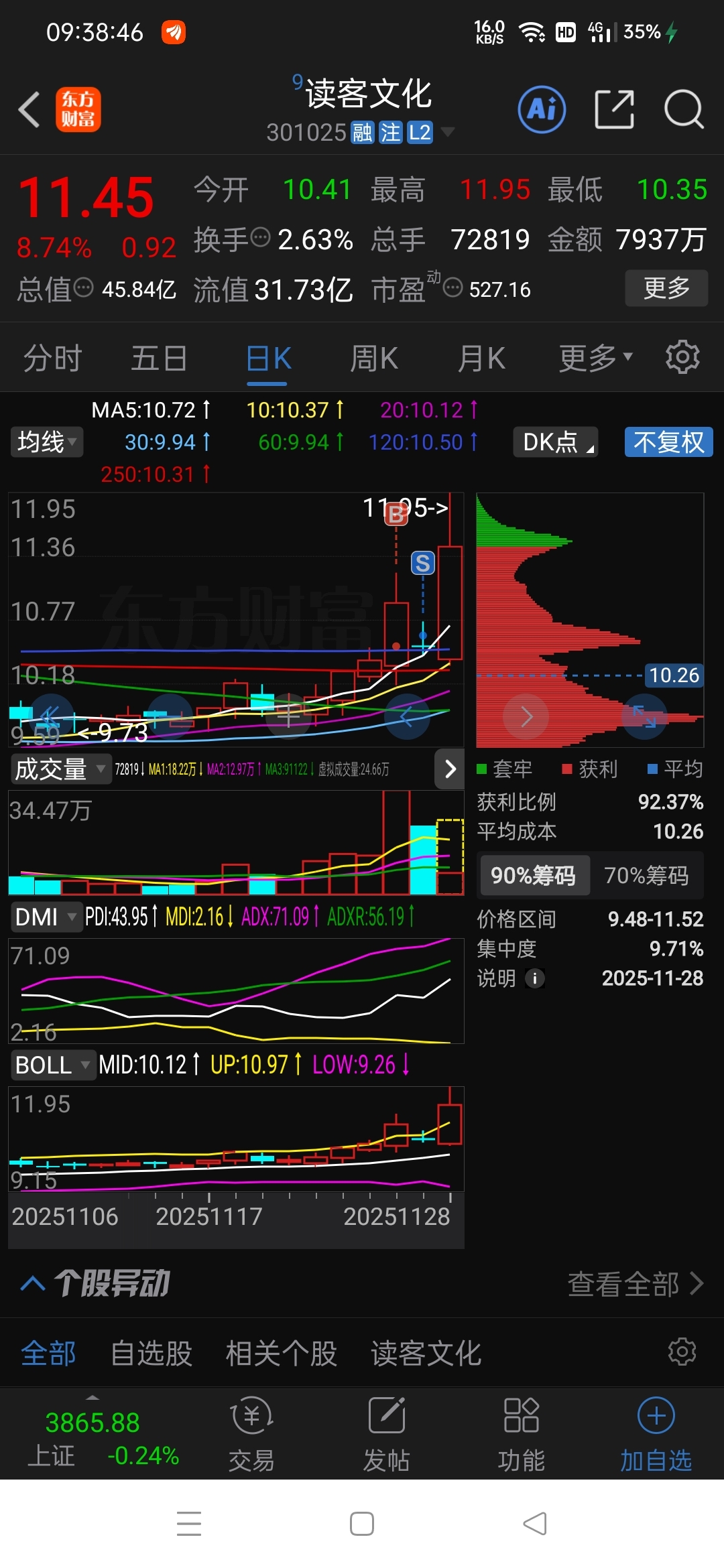
Task: Tap the 11.45 current price
Action: (x=86, y=197)
